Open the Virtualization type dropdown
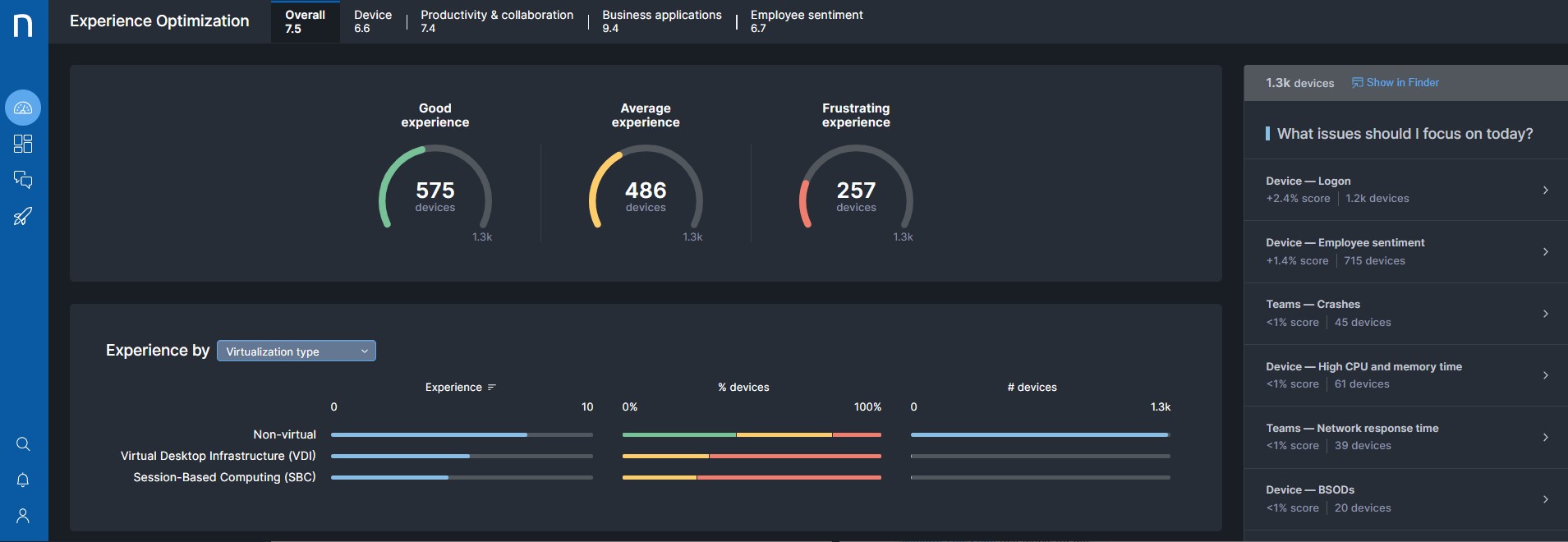1568x542 pixels. click(296, 351)
